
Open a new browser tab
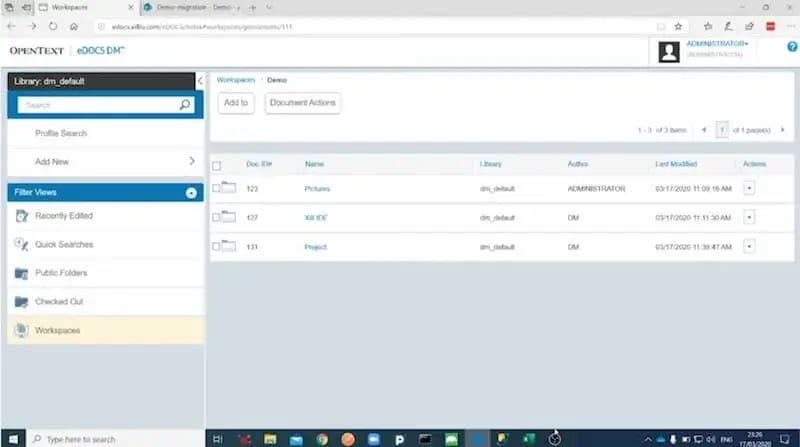coord(253,7)
